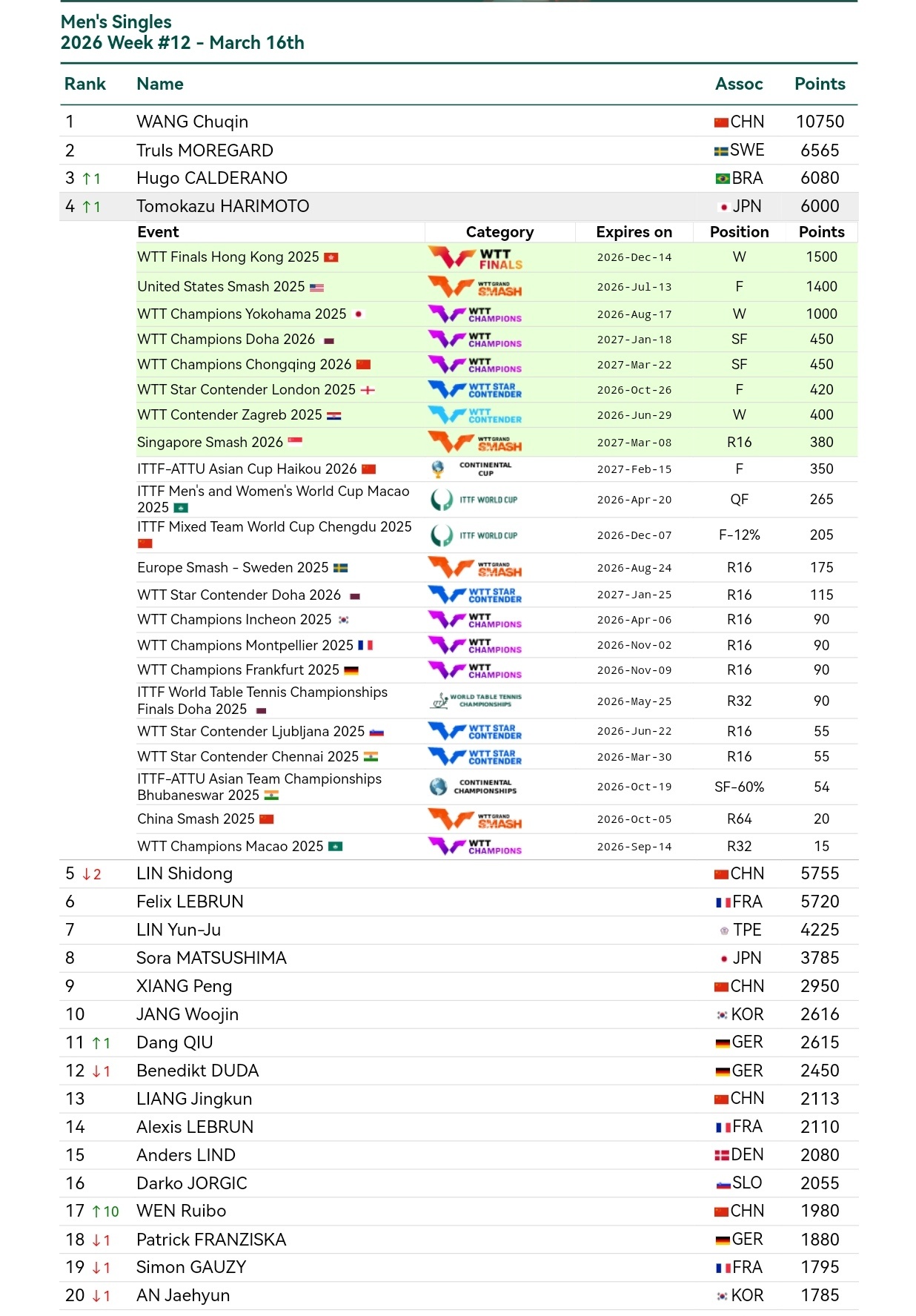Expand Truls MOREGARD's ranking details
This screenshot has width=916, height=1316.
tap(459, 151)
